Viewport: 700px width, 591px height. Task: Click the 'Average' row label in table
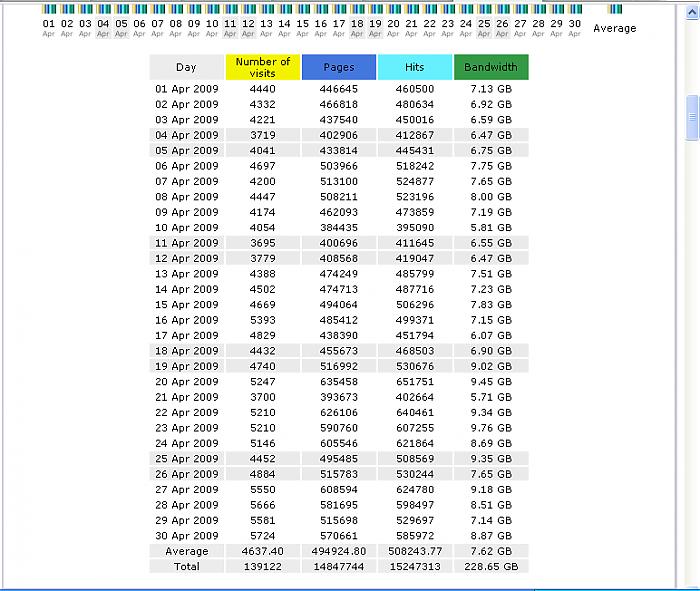click(x=187, y=551)
